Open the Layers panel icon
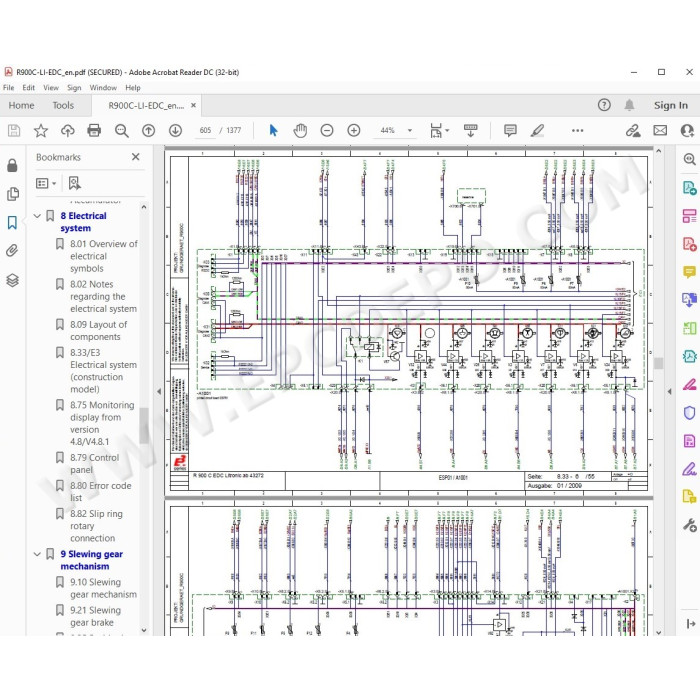 tap(12, 280)
